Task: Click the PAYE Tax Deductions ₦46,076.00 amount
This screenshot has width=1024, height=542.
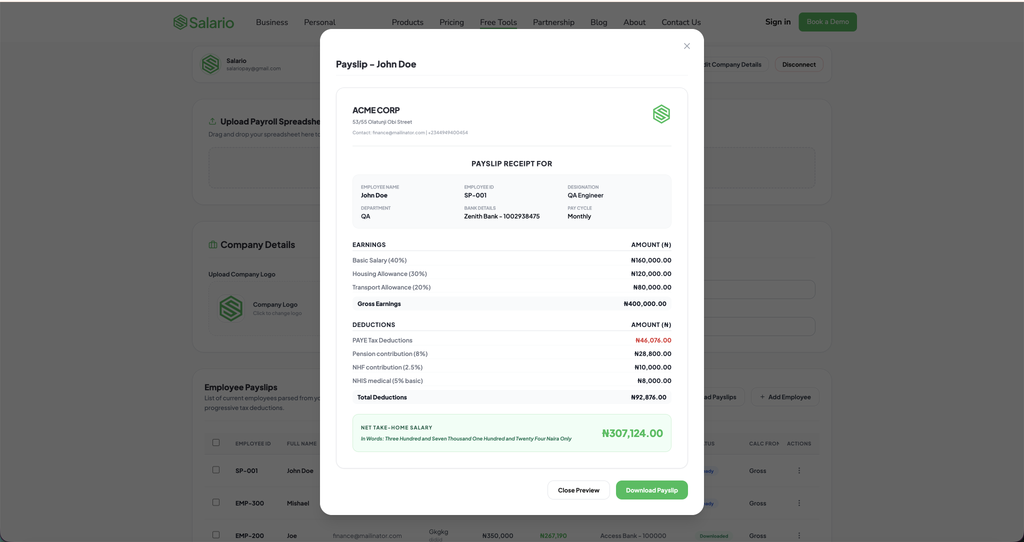Action: pos(653,340)
